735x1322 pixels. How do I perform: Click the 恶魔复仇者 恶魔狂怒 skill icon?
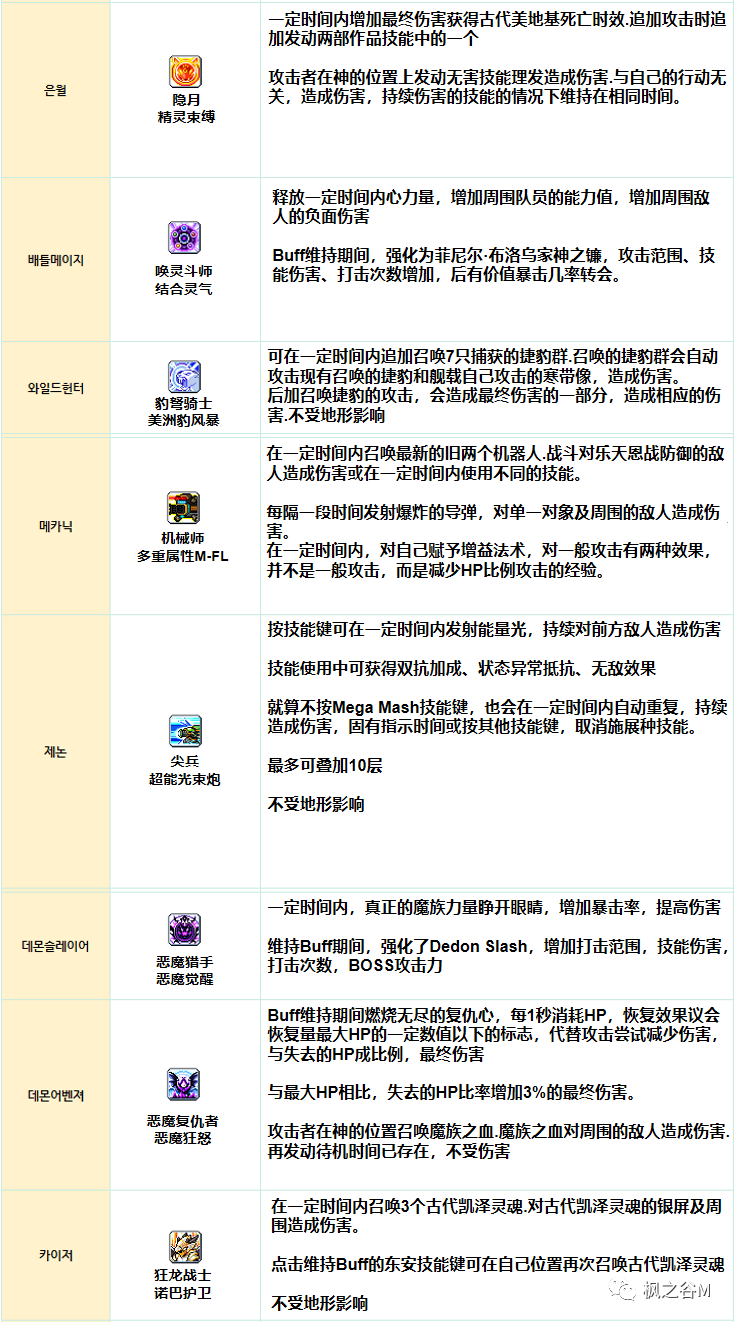(x=184, y=1086)
